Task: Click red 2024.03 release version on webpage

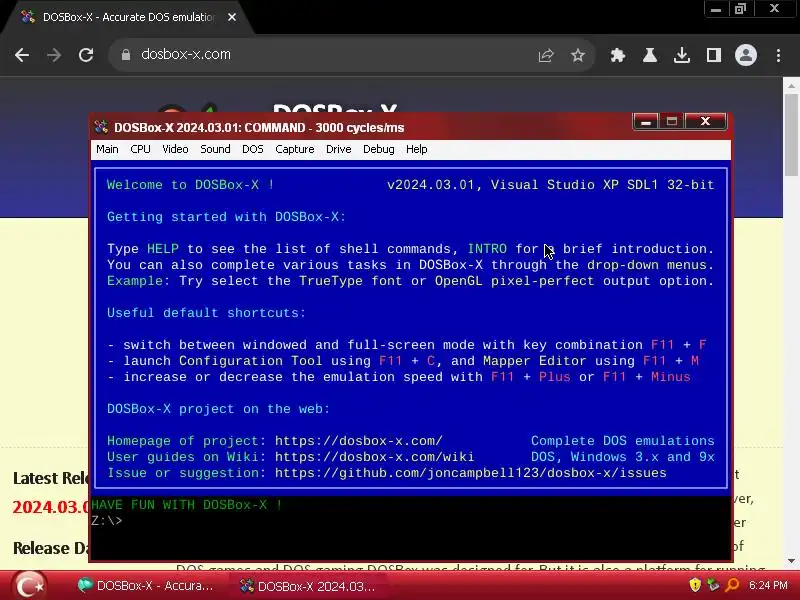Action: 51,507
